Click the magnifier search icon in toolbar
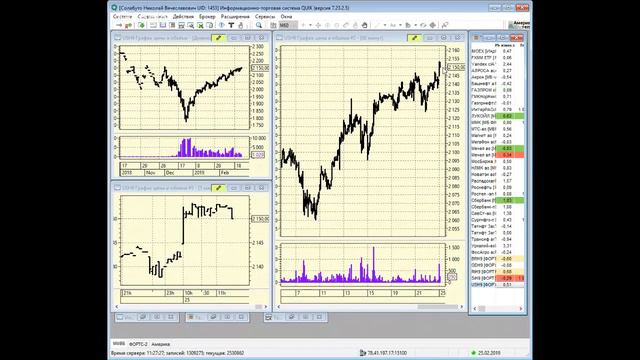Image resolution: width=640 pixels, height=360 pixels. coord(259,25)
